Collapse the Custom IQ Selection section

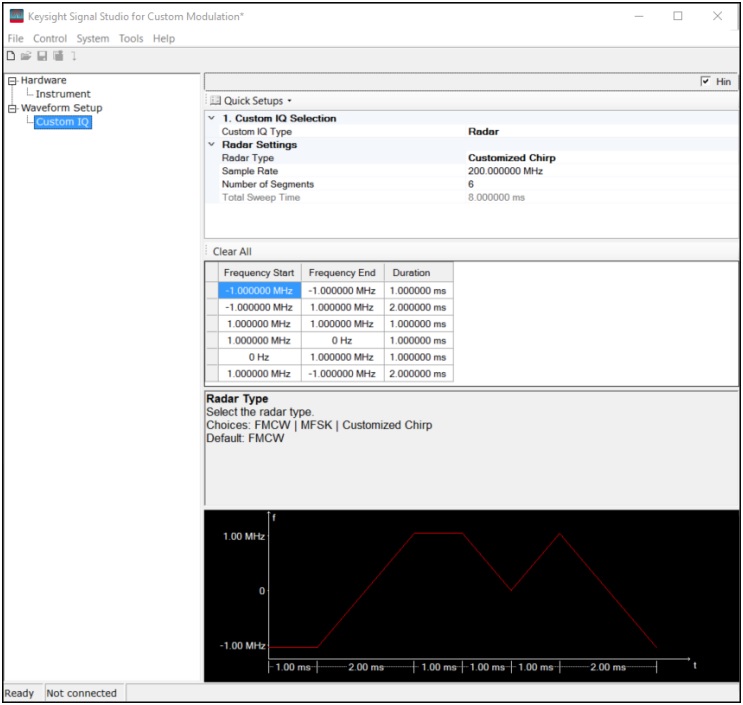tap(212, 118)
